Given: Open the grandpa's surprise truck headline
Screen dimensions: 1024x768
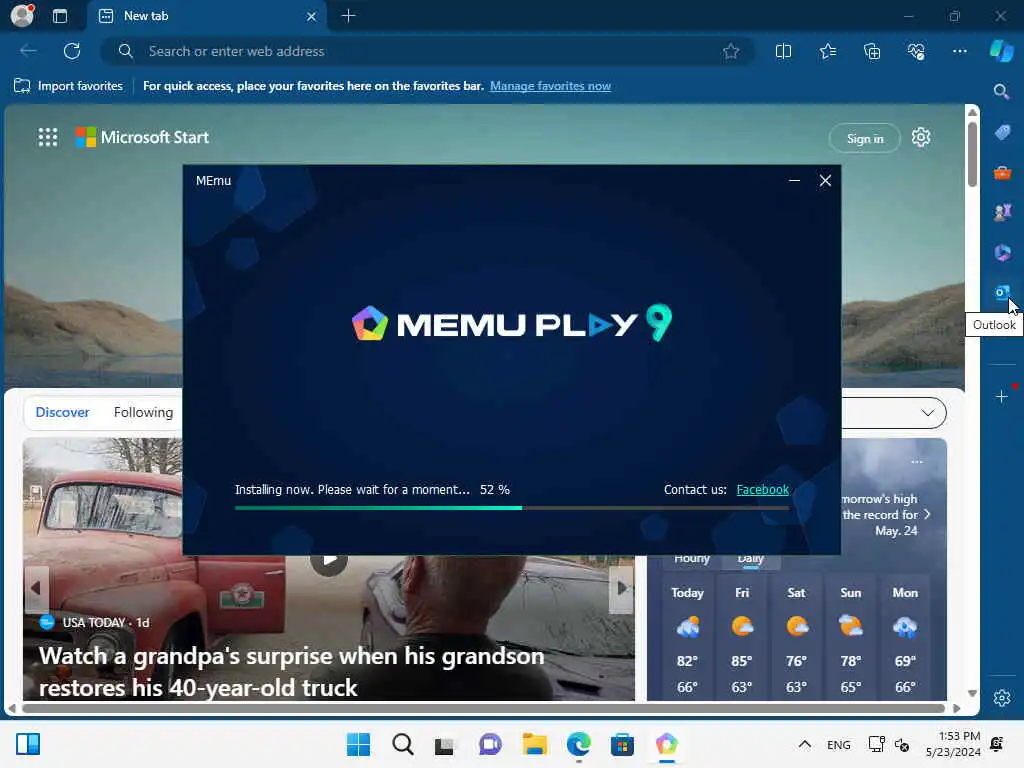Looking at the screenshot, I should (x=291, y=671).
